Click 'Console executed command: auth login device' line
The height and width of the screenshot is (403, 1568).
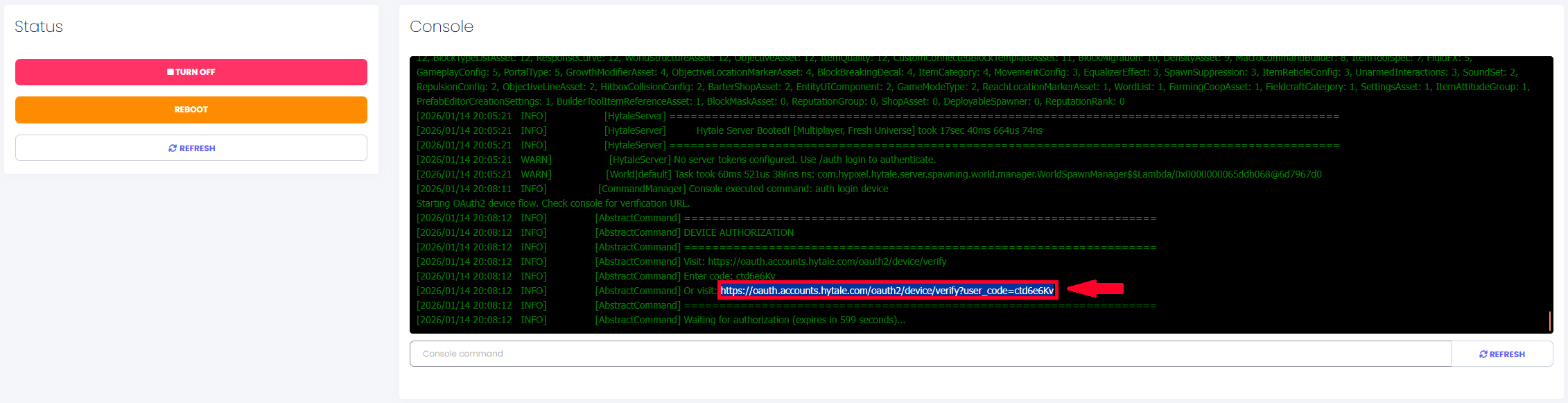coord(652,189)
